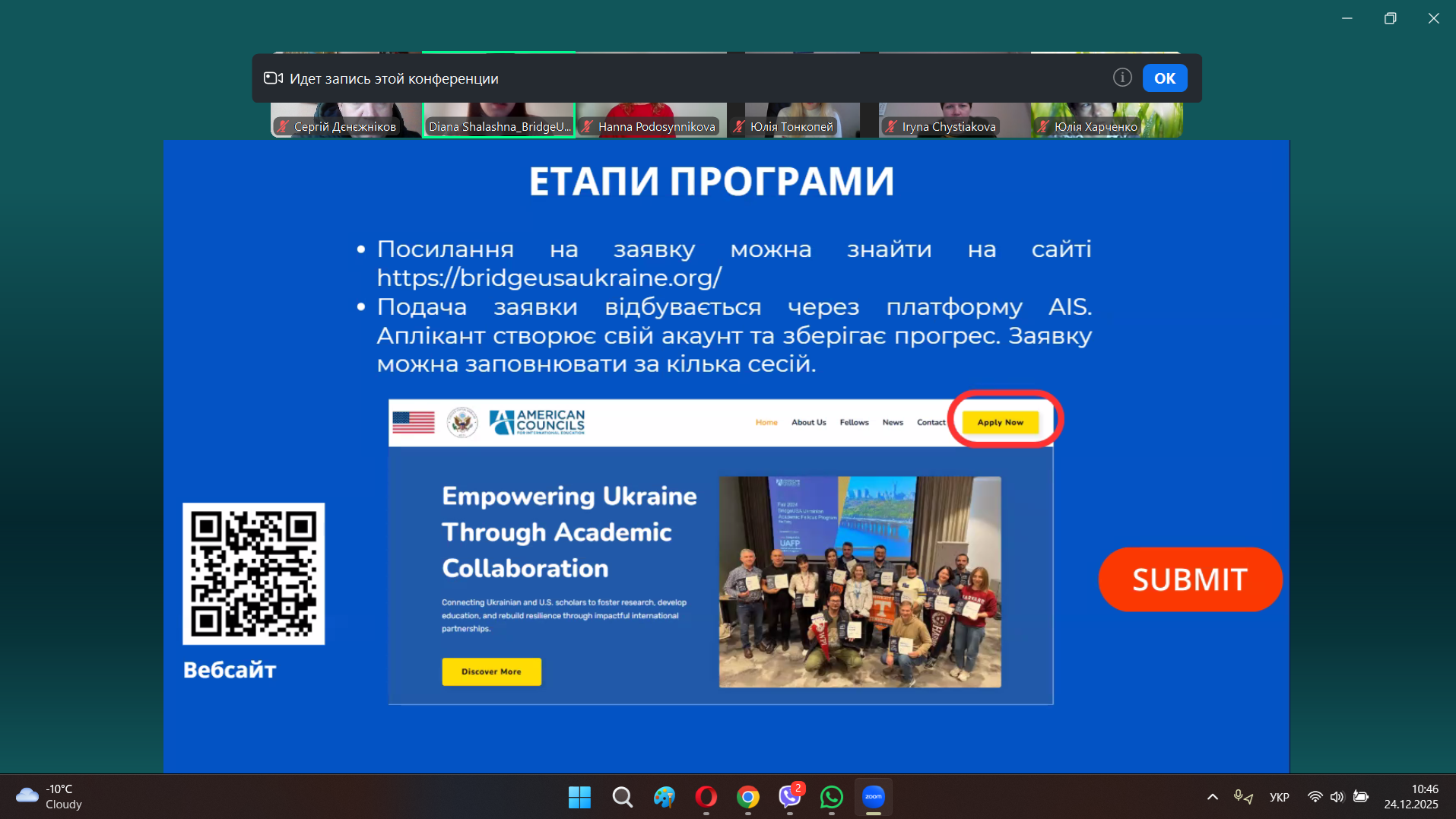Viewport: 1456px width, 819px height.
Task: Open Google Chrome from taskbar
Action: (x=748, y=797)
